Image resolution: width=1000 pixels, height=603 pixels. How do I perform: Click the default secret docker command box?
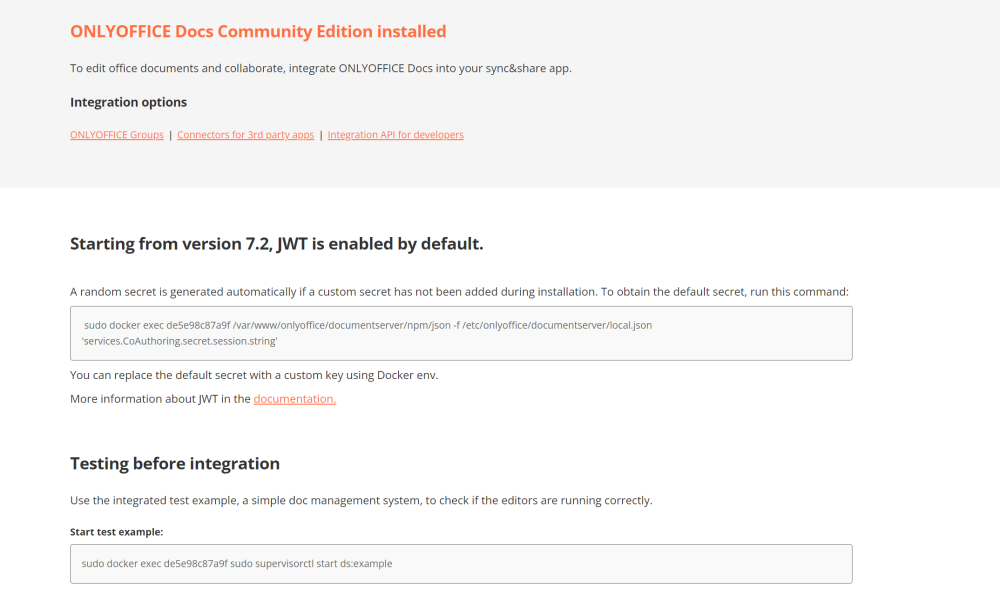click(461, 333)
